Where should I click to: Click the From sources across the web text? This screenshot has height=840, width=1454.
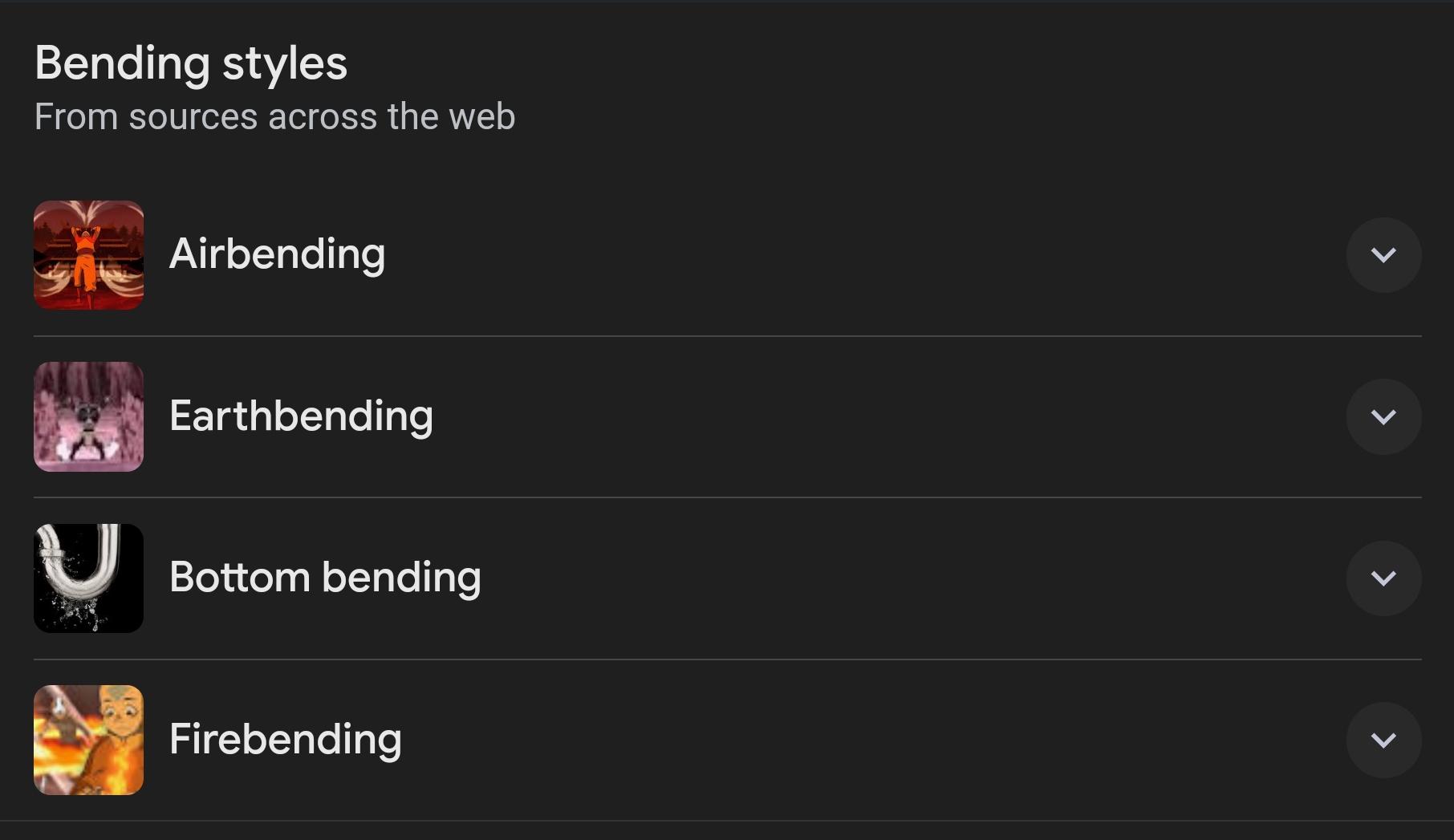[274, 116]
